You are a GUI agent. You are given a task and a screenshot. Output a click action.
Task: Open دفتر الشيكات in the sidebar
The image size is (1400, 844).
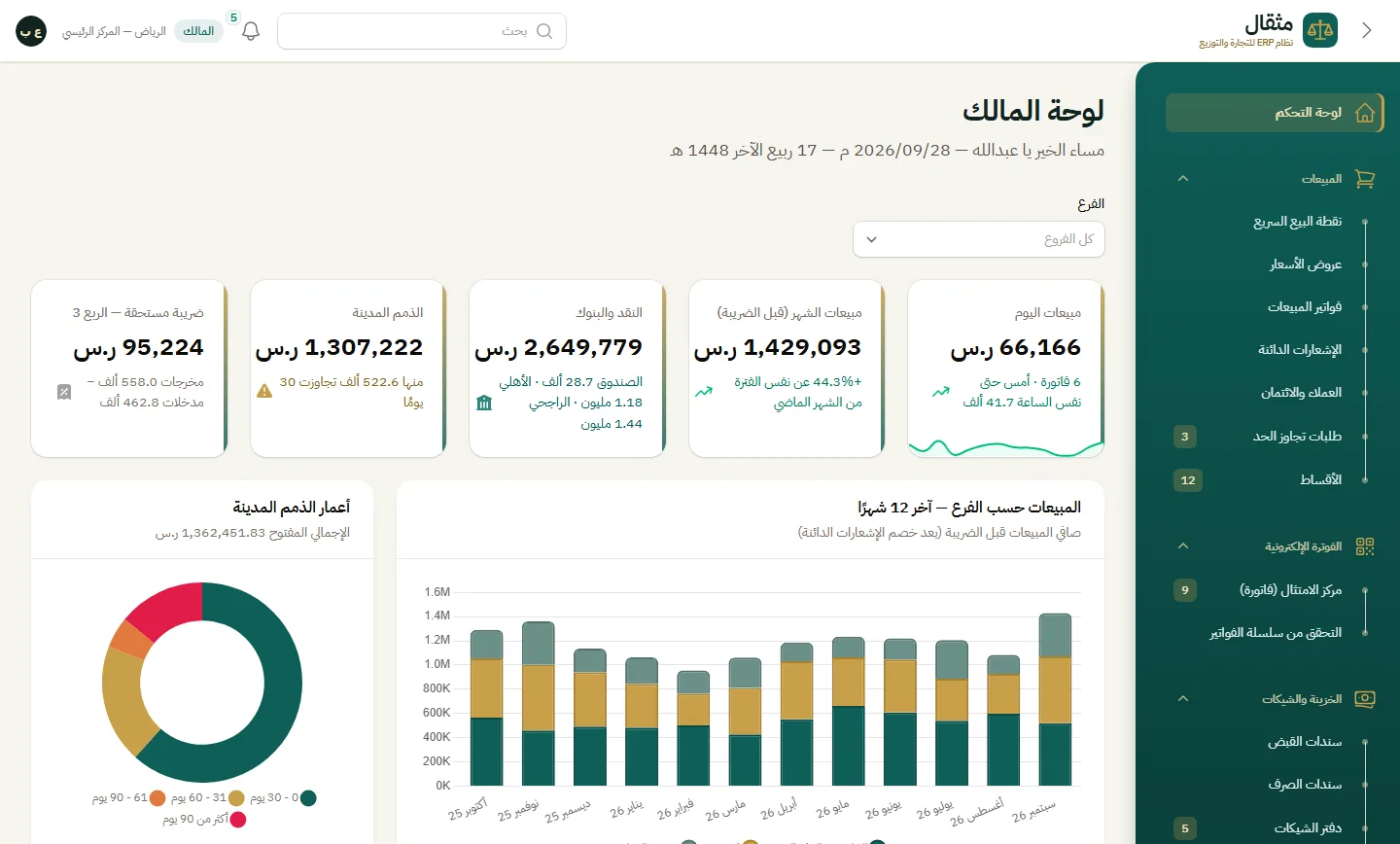pos(1275,828)
